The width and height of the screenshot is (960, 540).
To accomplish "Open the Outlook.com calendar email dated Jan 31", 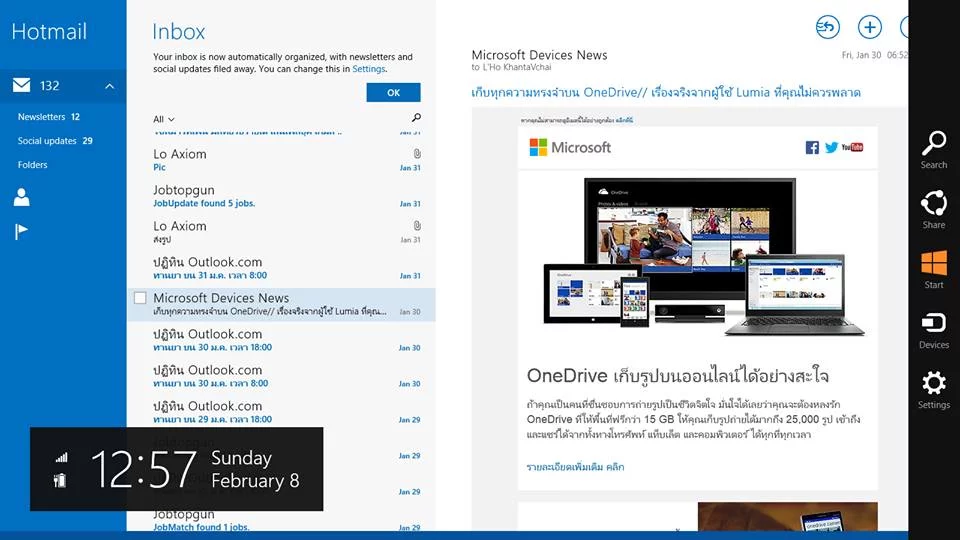I will 282,268.
